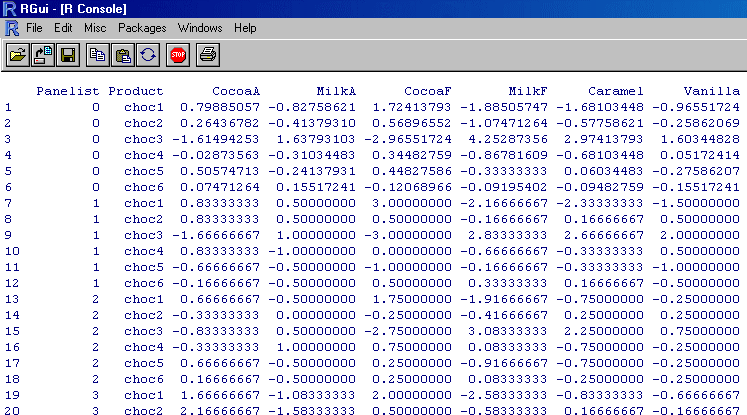Click row number 10

tap(12, 251)
